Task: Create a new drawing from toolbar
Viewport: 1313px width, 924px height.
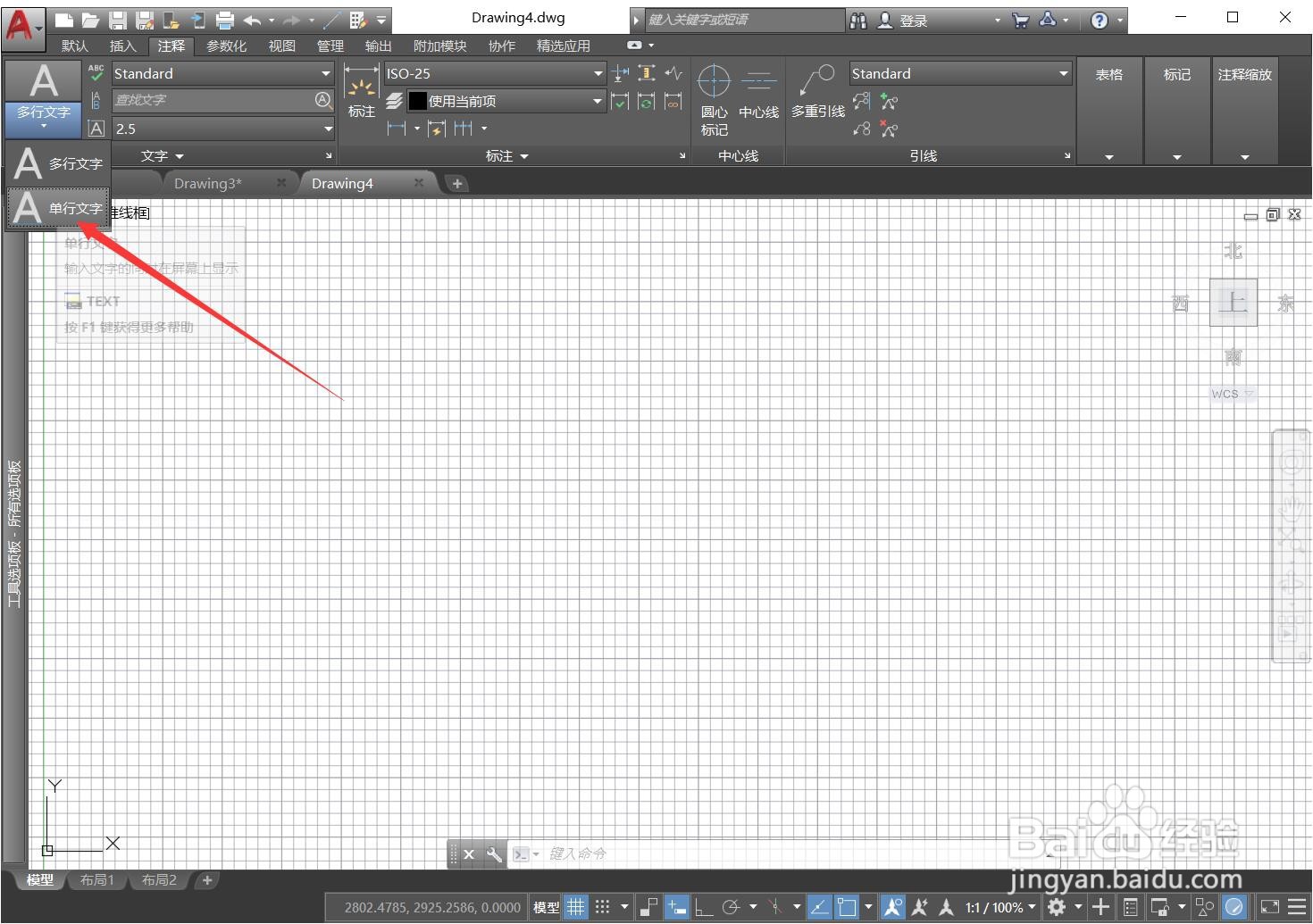Action: [63, 20]
